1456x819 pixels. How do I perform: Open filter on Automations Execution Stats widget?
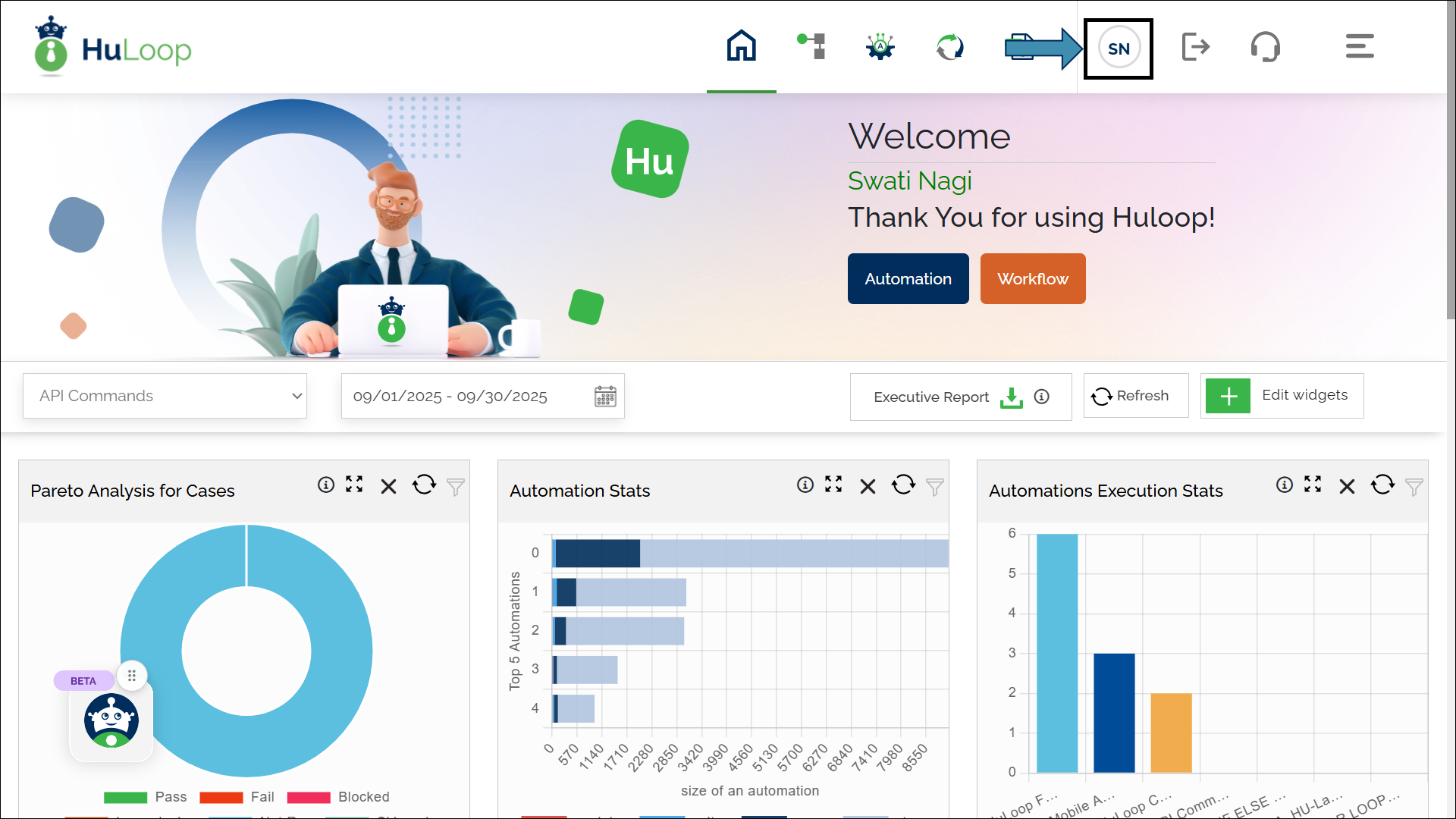coord(1414,487)
